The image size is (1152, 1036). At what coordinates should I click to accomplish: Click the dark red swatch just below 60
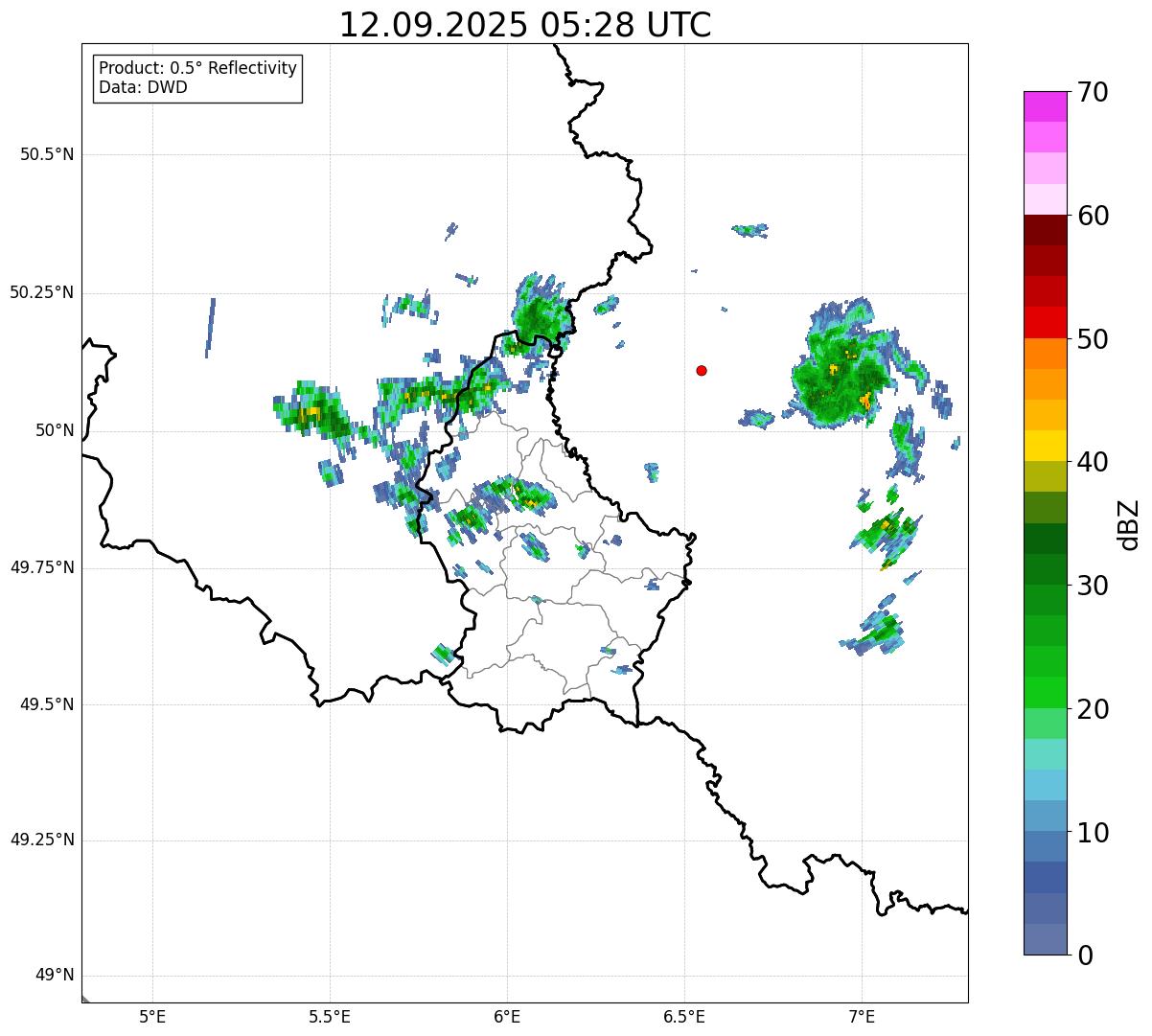click(x=1045, y=230)
